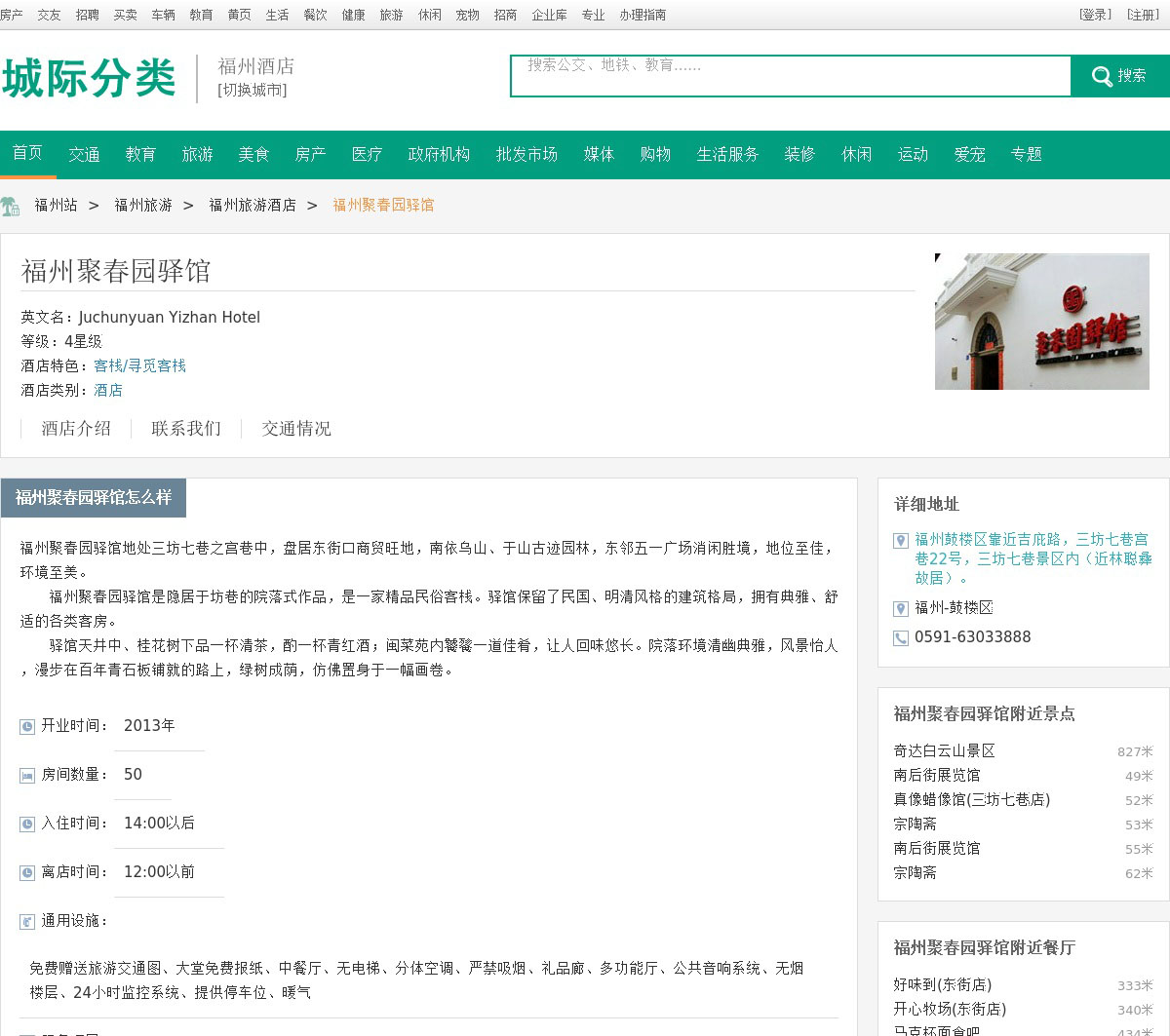Click the green 搜索 button
This screenshot has width=1170, height=1036.
(1120, 76)
